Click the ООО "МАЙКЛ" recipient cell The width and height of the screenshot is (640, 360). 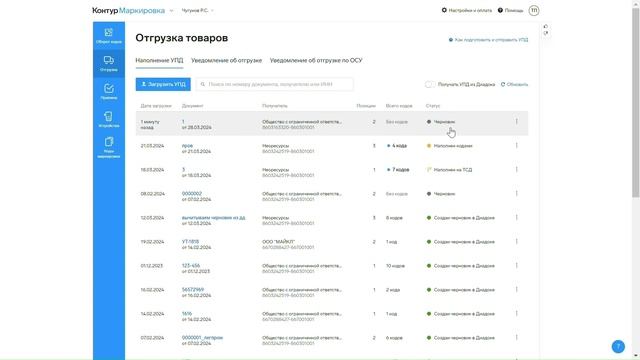click(288, 244)
